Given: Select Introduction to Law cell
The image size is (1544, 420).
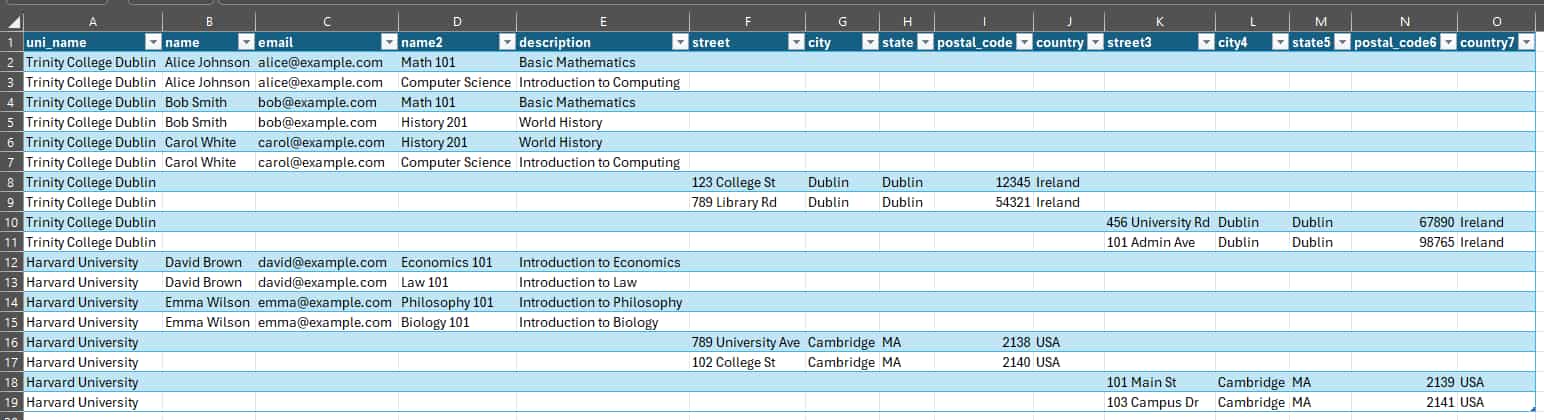Looking at the screenshot, I should tap(604, 282).
